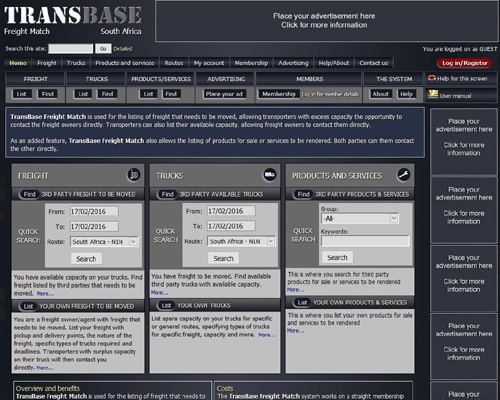This screenshot has width=500, height=400.
Task: Open the Trucks menu item
Action: pyautogui.click(x=76, y=63)
